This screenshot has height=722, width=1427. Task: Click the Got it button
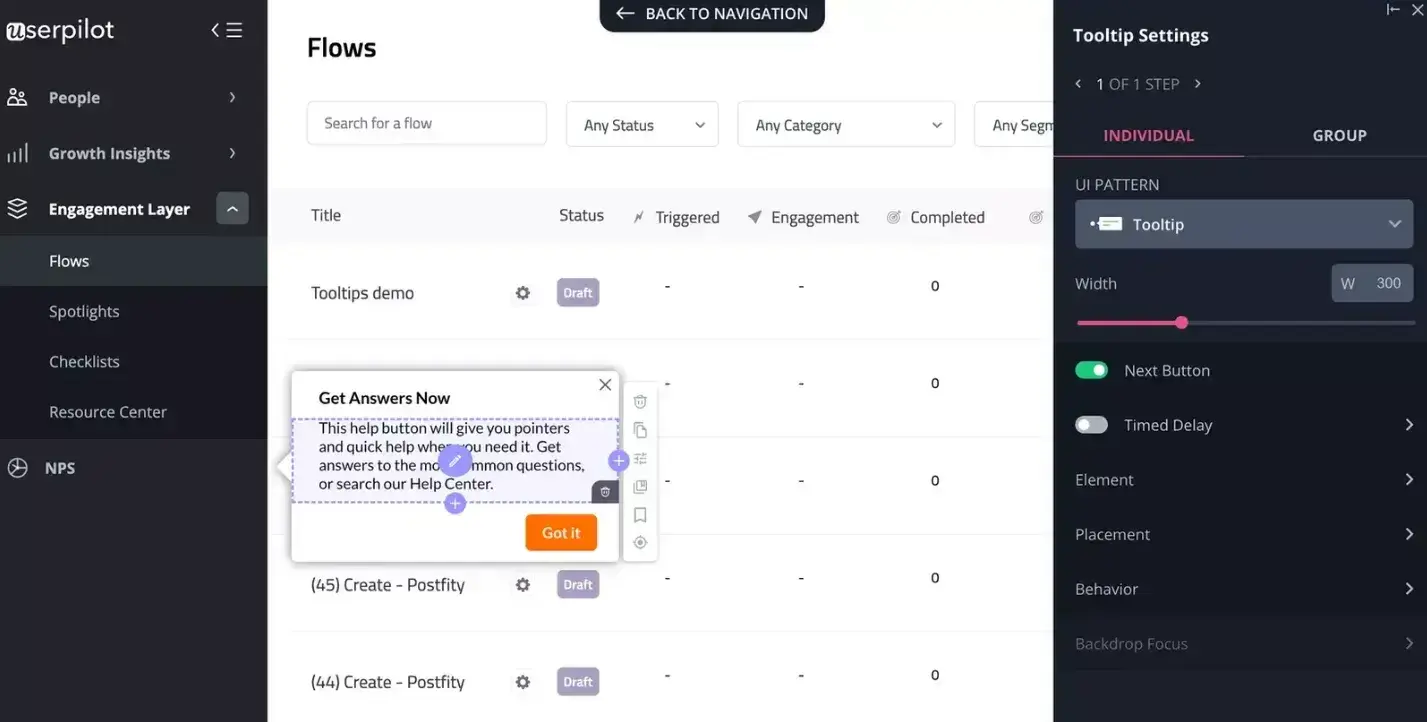click(x=560, y=532)
